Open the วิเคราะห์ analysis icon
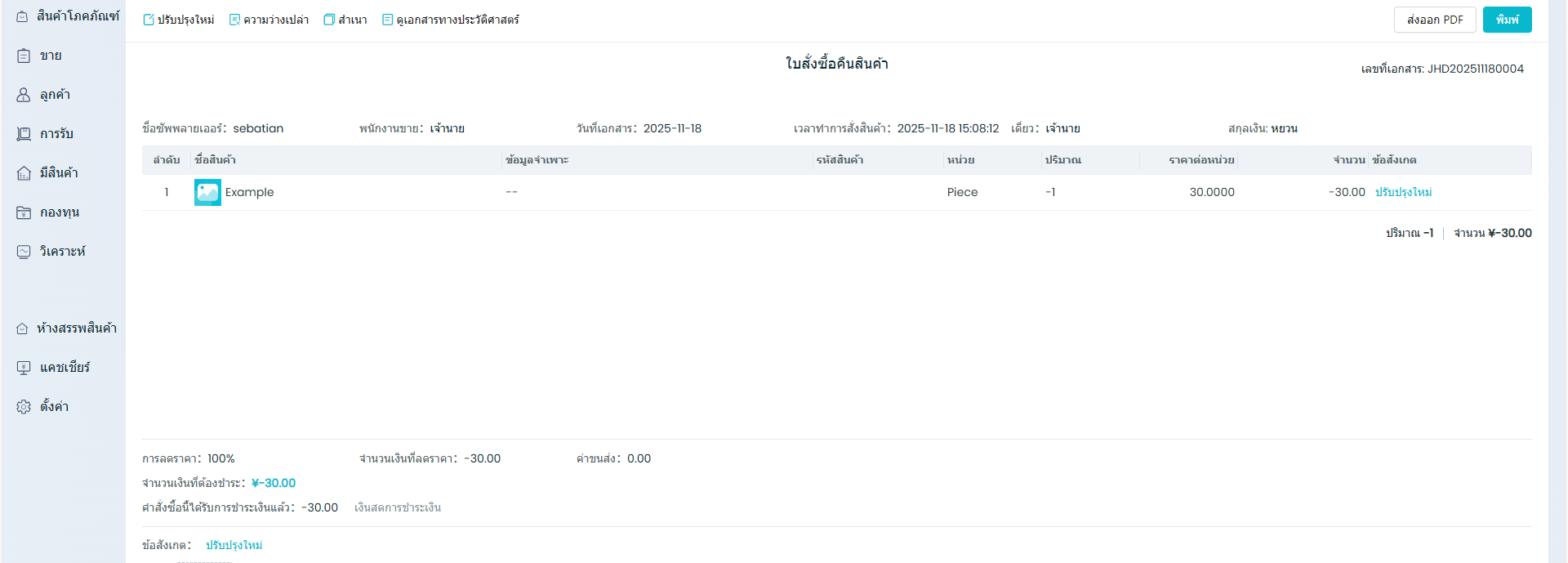This screenshot has width=1568, height=563. pyautogui.click(x=24, y=252)
